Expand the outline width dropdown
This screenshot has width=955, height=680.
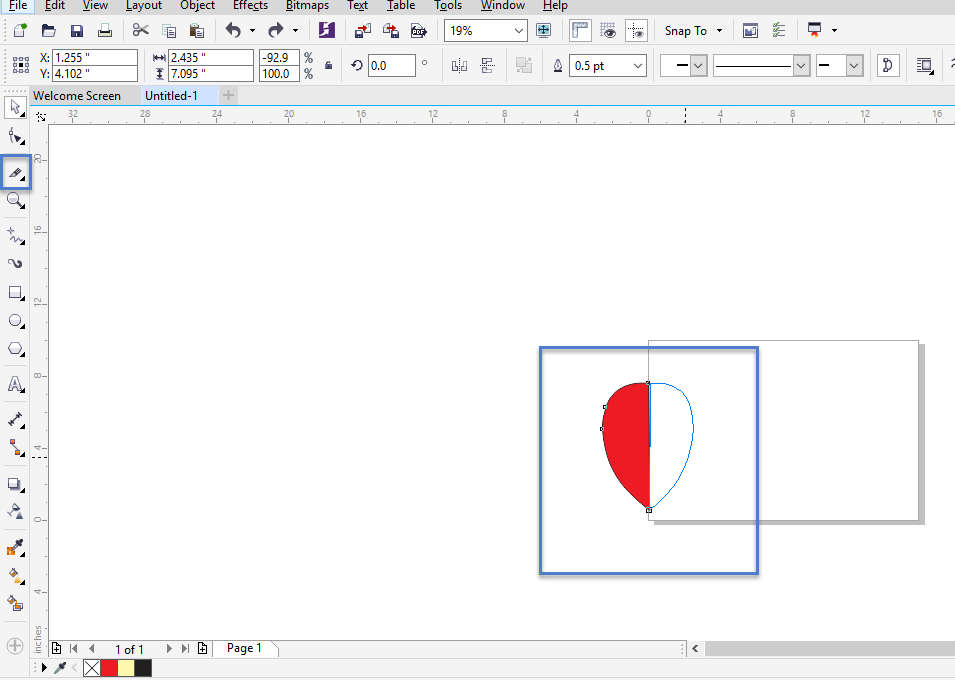636,65
